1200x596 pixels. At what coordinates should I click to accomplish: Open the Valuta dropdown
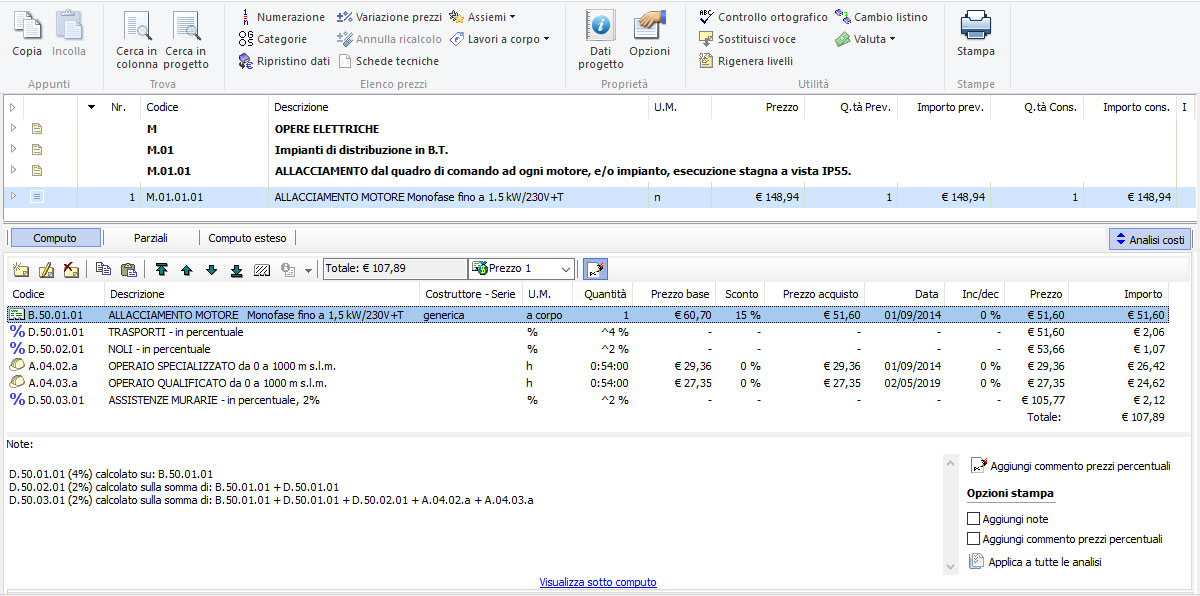(866, 39)
